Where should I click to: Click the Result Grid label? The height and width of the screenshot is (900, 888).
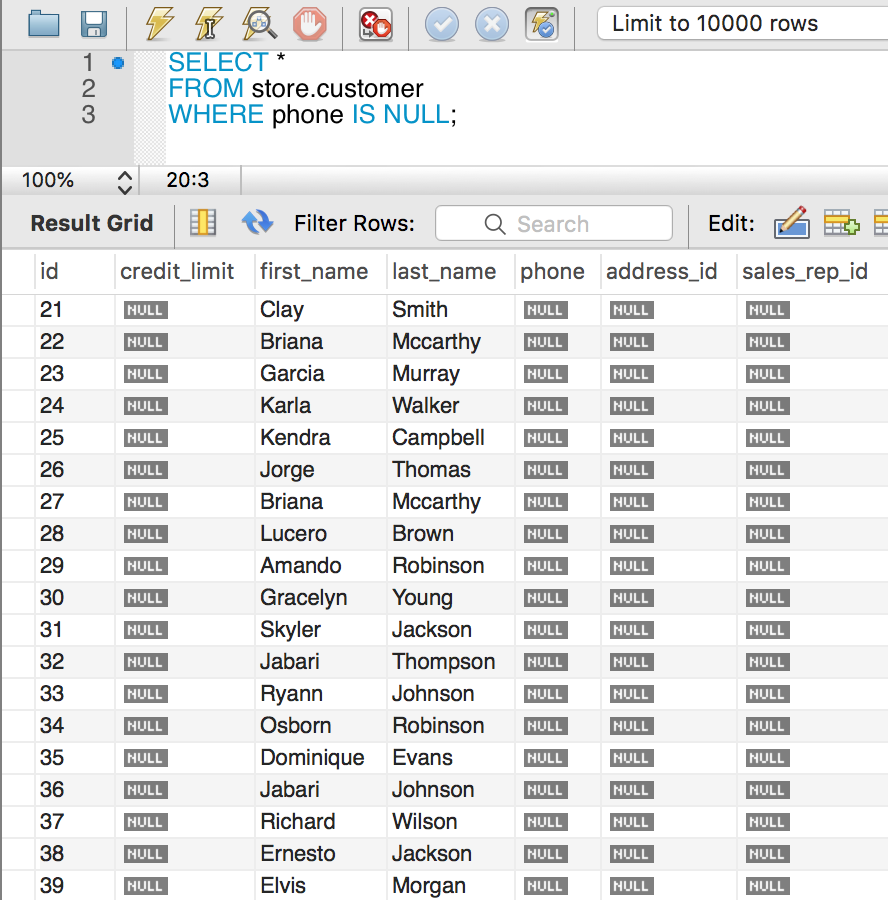(x=92, y=223)
